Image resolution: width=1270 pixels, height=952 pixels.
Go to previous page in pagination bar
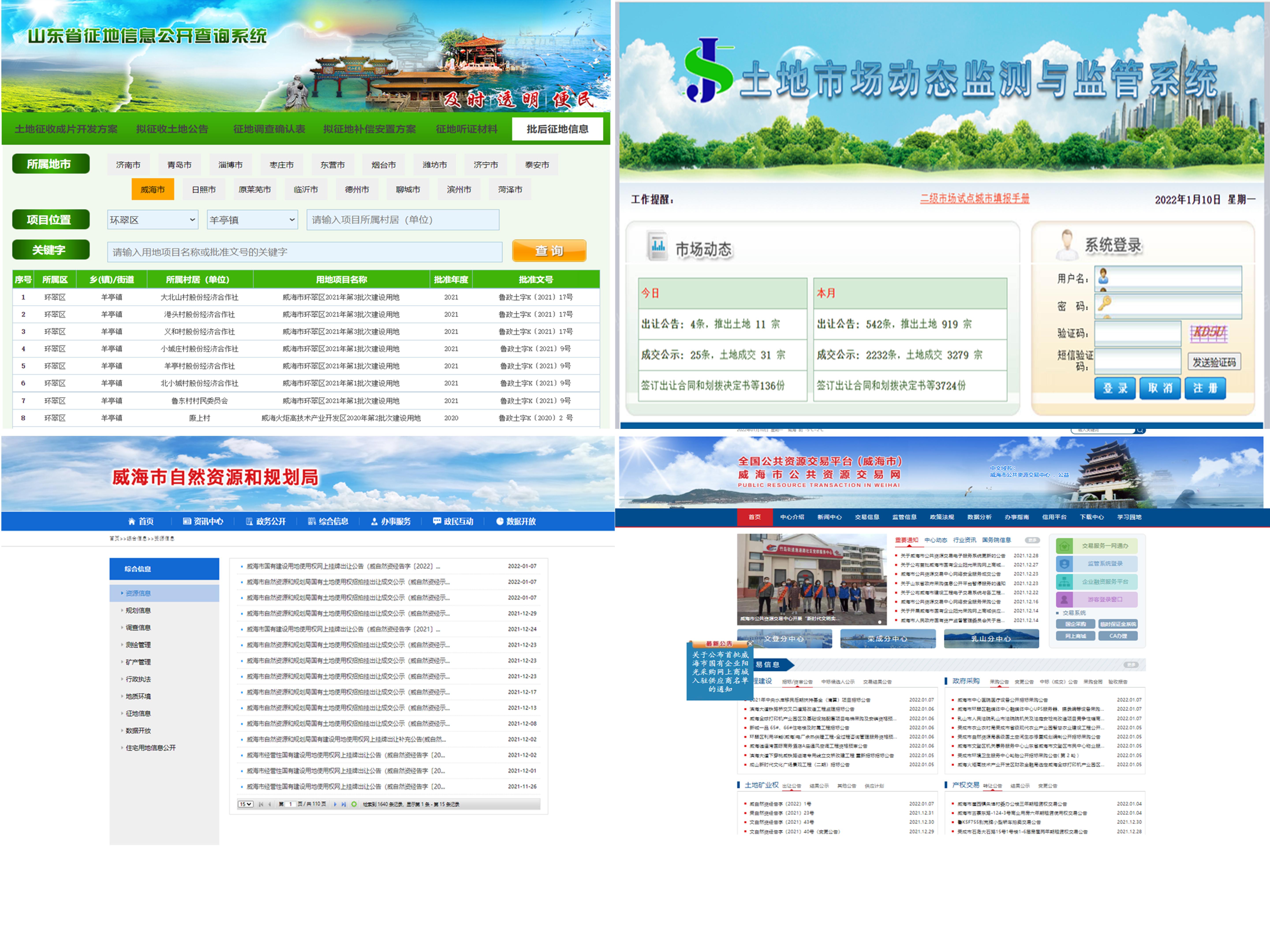(270, 805)
